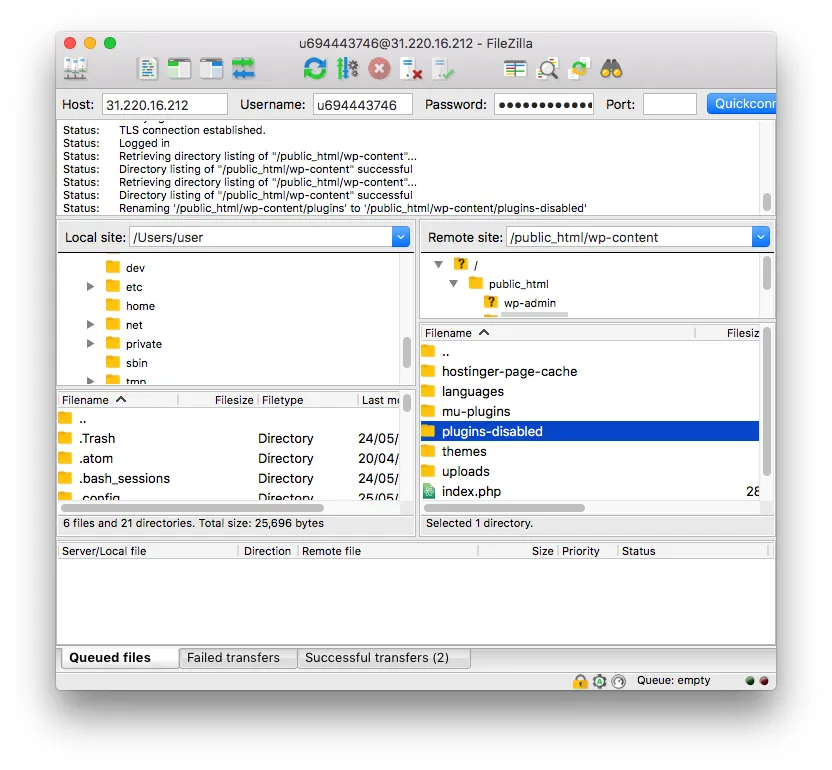
Task: Click the Port input field
Action: tap(670, 105)
